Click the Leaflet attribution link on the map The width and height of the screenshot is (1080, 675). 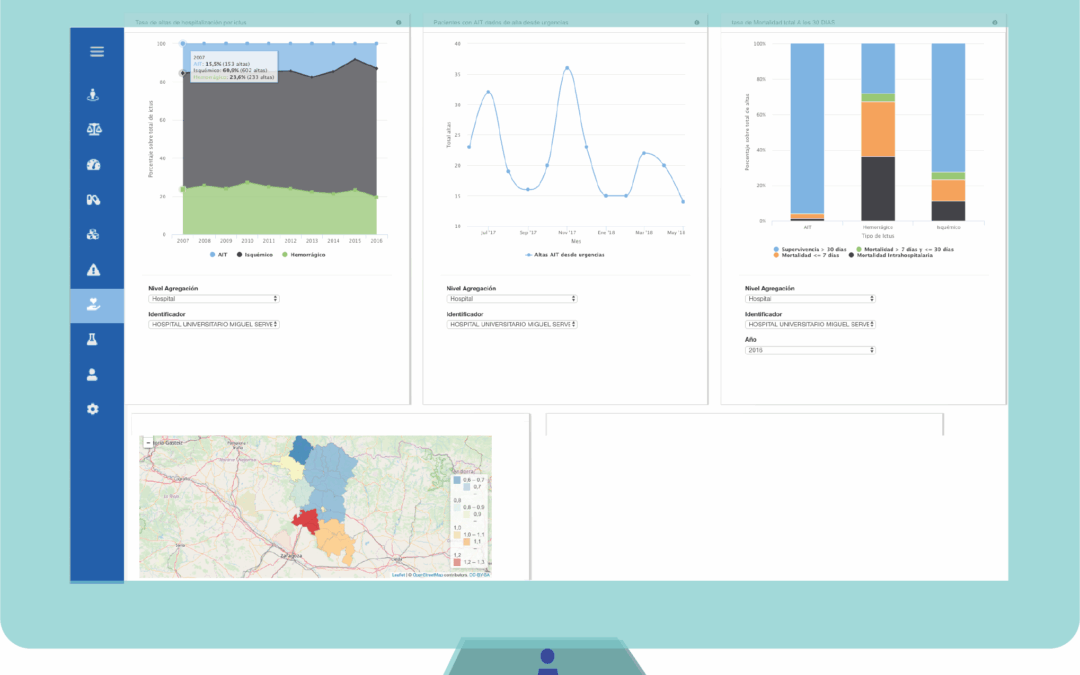pos(397,574)
